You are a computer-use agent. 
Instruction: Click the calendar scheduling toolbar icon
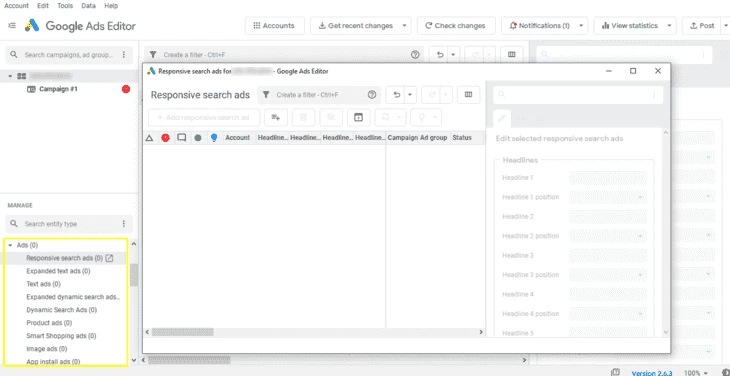click(358, 118)
